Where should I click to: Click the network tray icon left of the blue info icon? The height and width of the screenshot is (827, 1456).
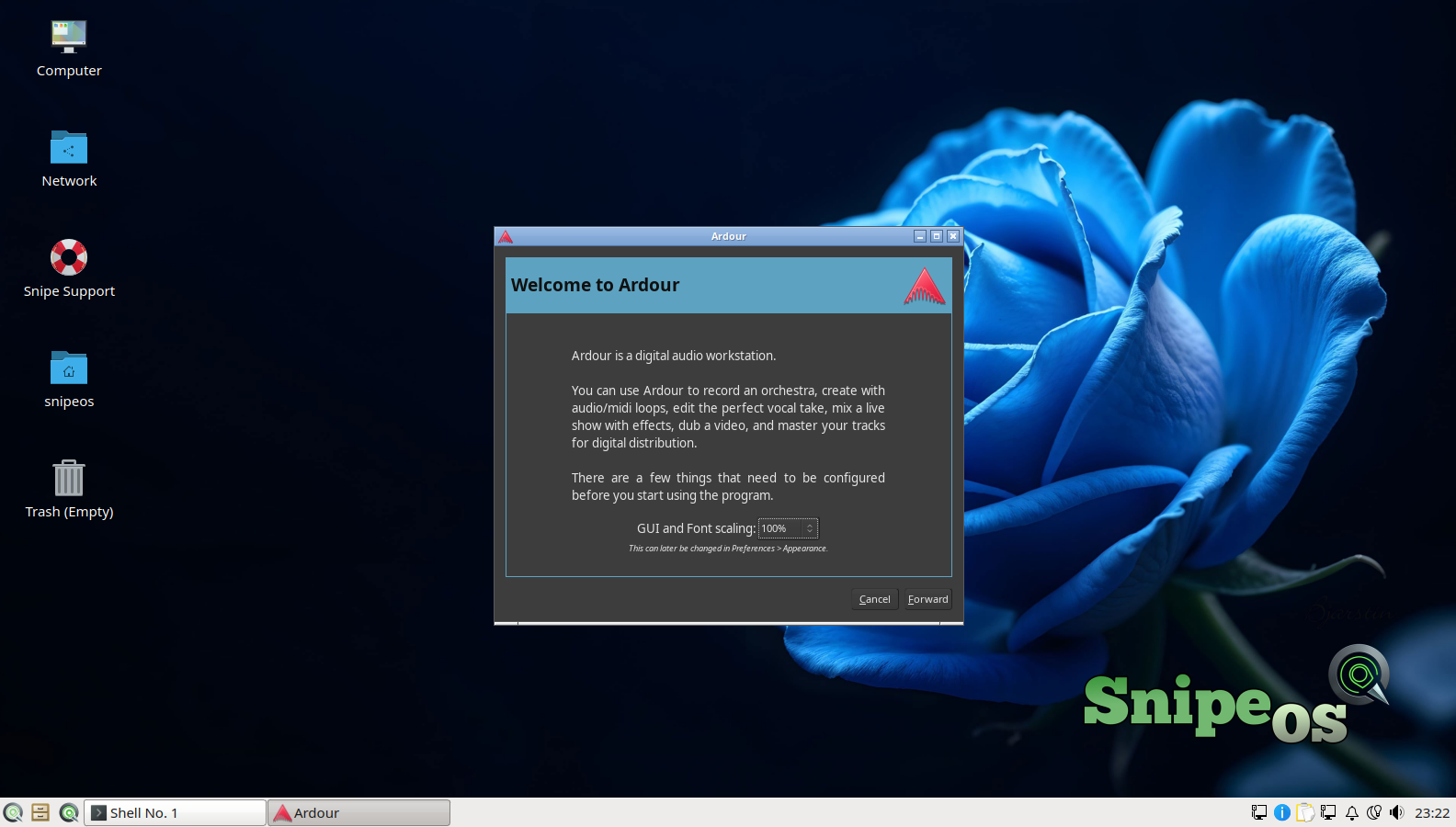[1259, 812]
